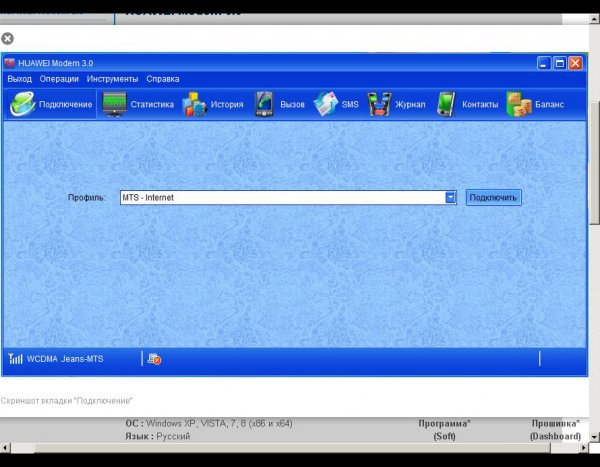This screenshot has height=467, width=600.
Task: Expand the profile dropdown arrow
Action: click(450, 198)
